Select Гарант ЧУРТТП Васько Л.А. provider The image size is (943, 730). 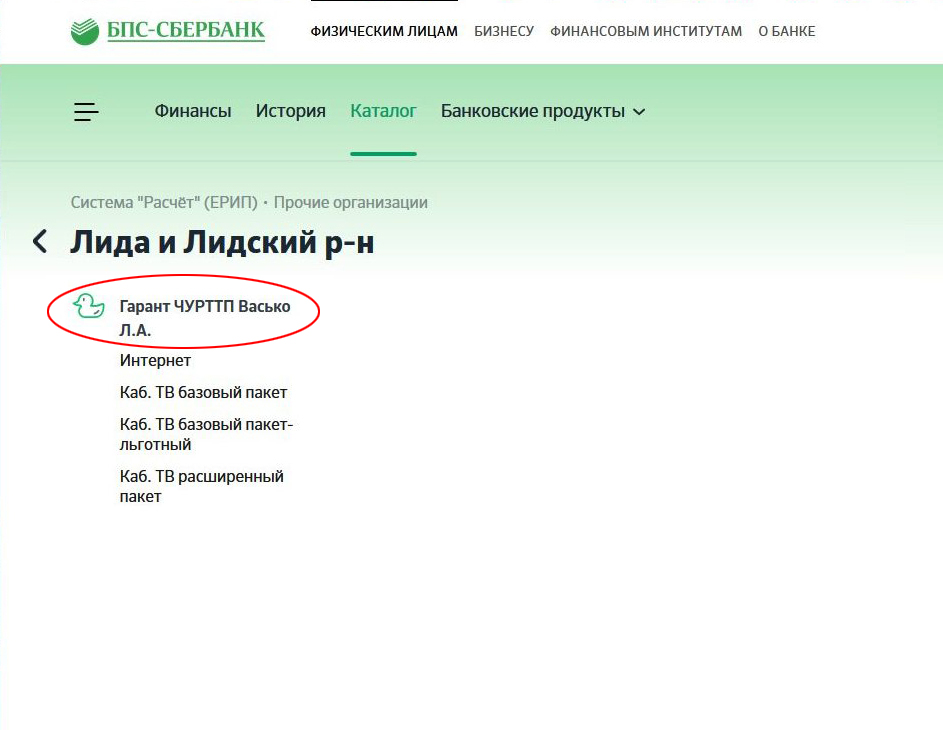click(205, 317)
